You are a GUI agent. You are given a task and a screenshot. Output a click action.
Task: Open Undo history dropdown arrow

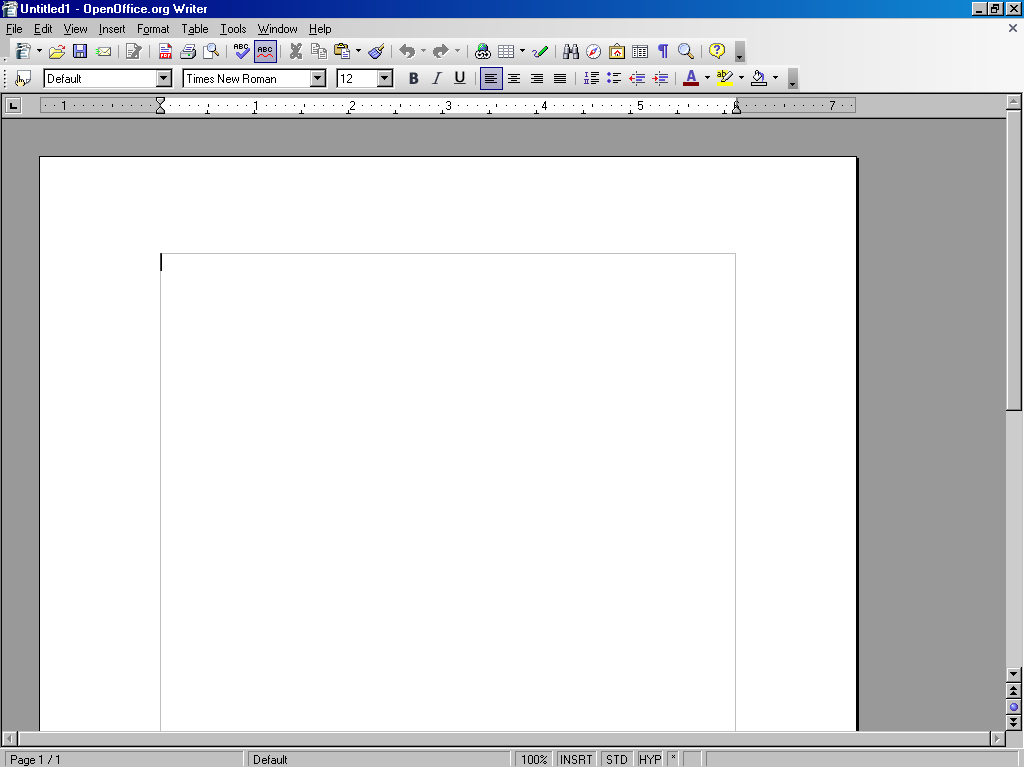tap(423, 51)
